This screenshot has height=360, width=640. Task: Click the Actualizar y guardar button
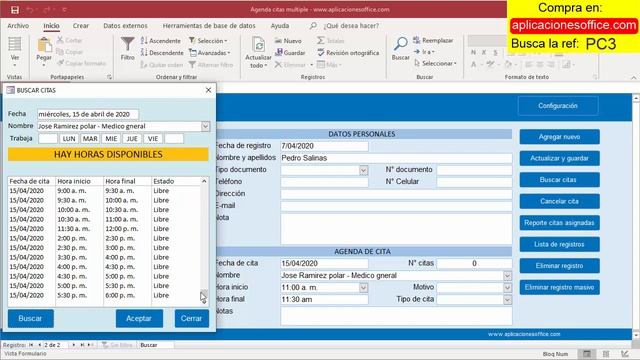560,158
